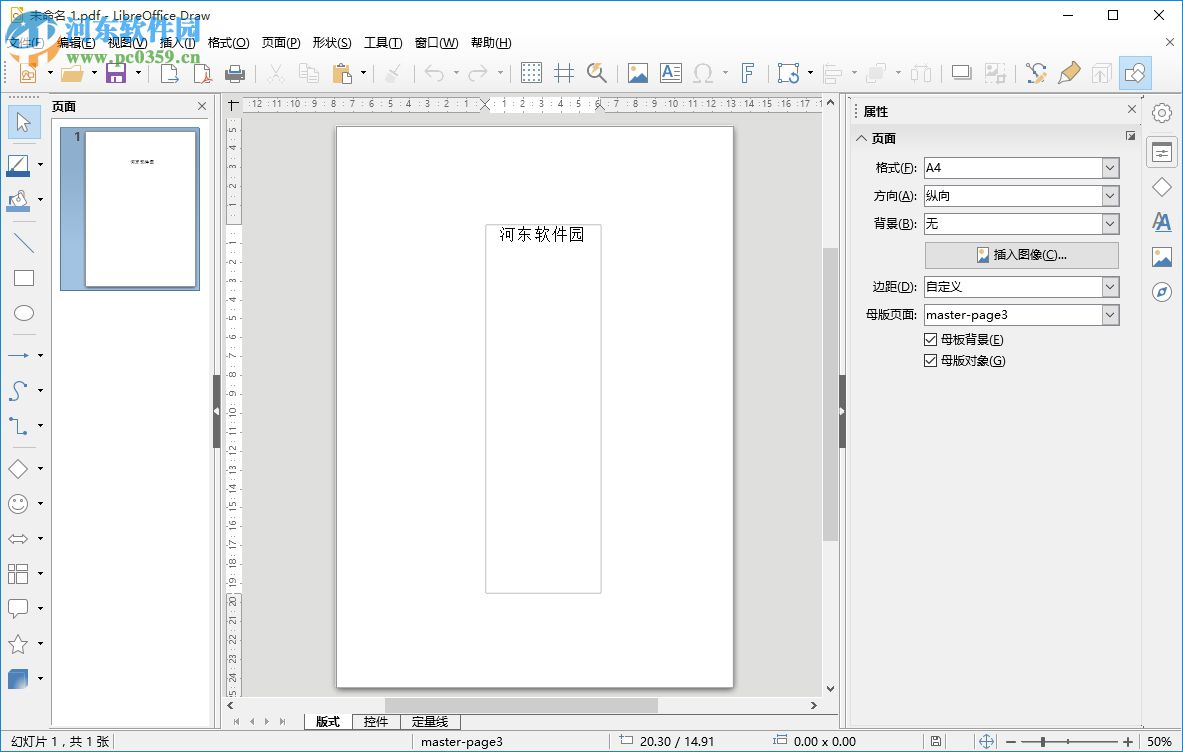Open the Gallery panel in the sidebar

coord(1161,257)
